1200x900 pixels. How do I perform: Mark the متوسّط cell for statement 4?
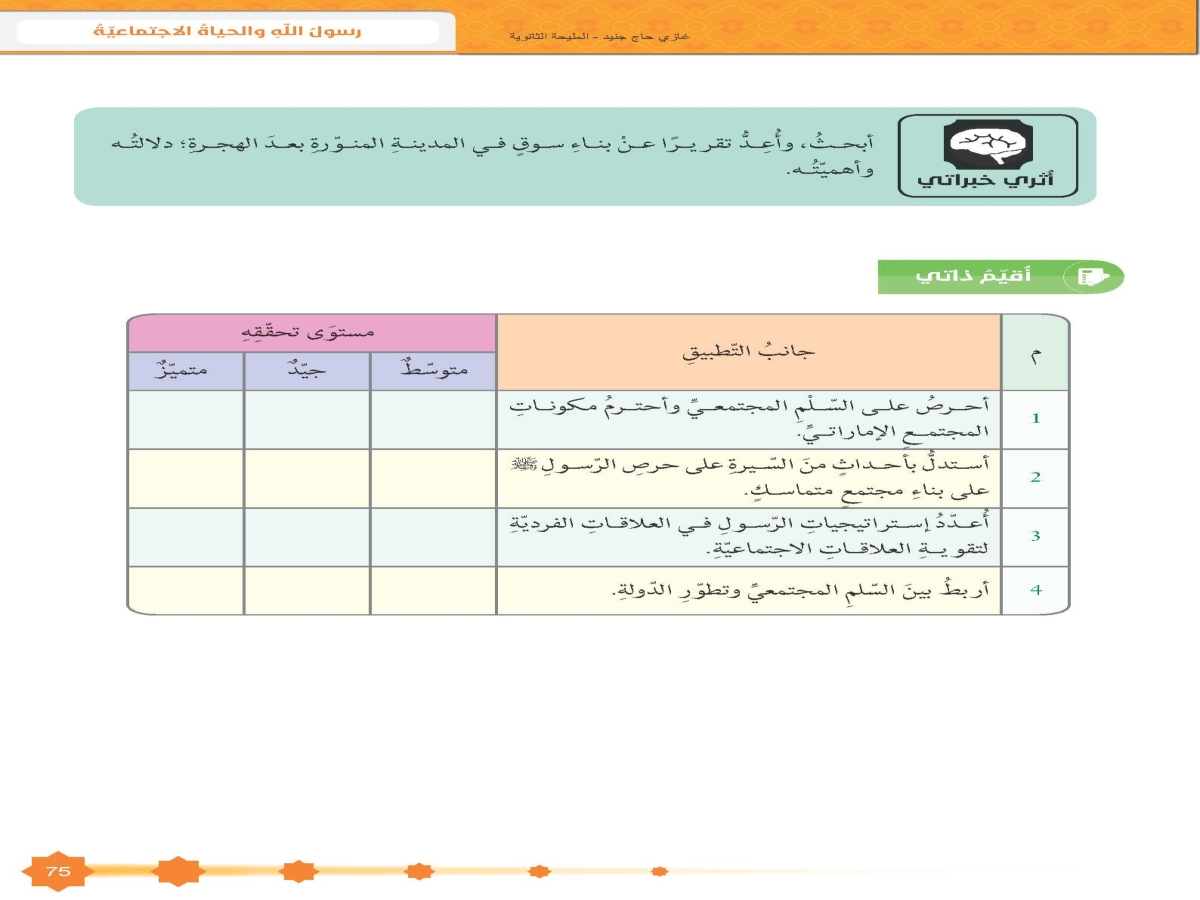[432, 590]
